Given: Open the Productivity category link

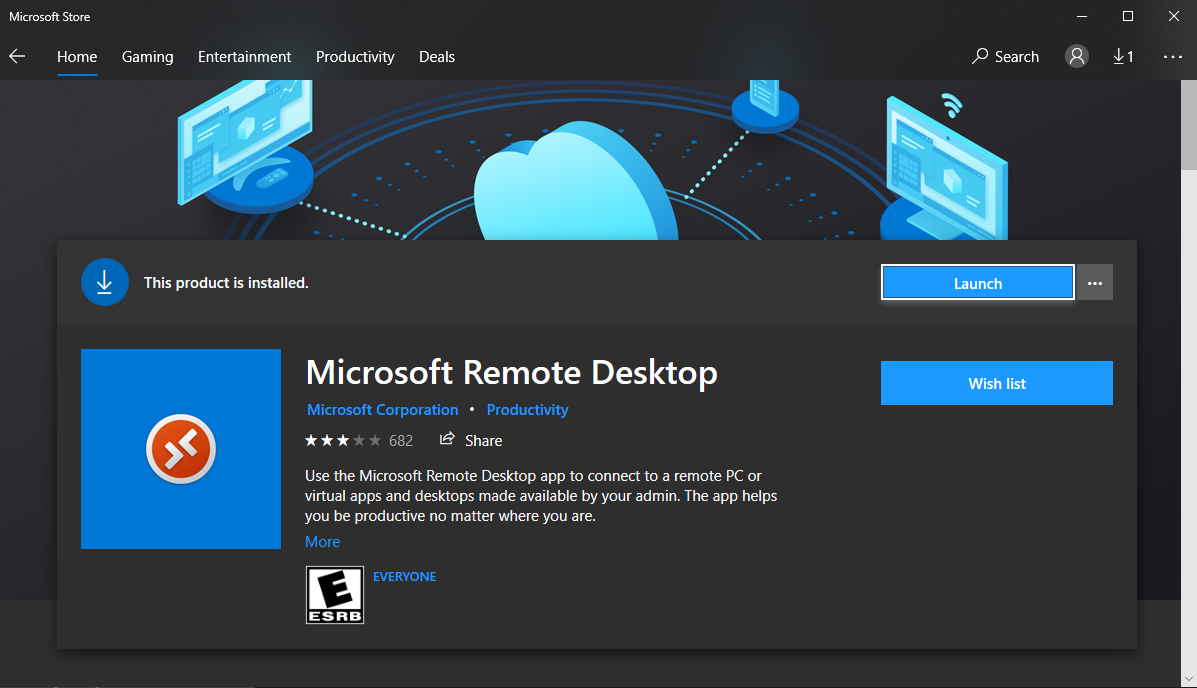Looking at the screenshot, I should click(x=528, y=410).
